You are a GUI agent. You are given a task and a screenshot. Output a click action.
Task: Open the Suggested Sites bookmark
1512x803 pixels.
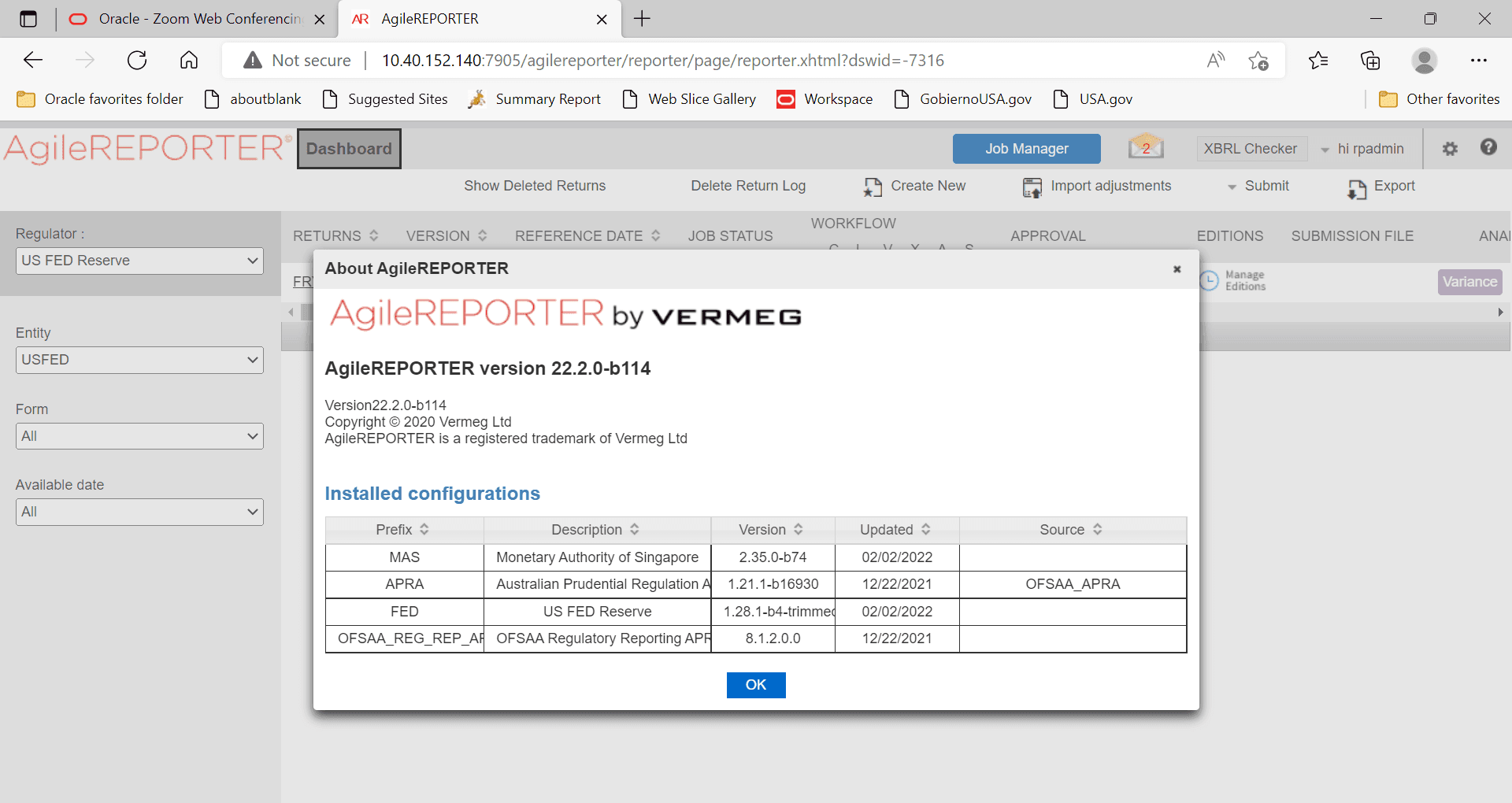(385, 99)
